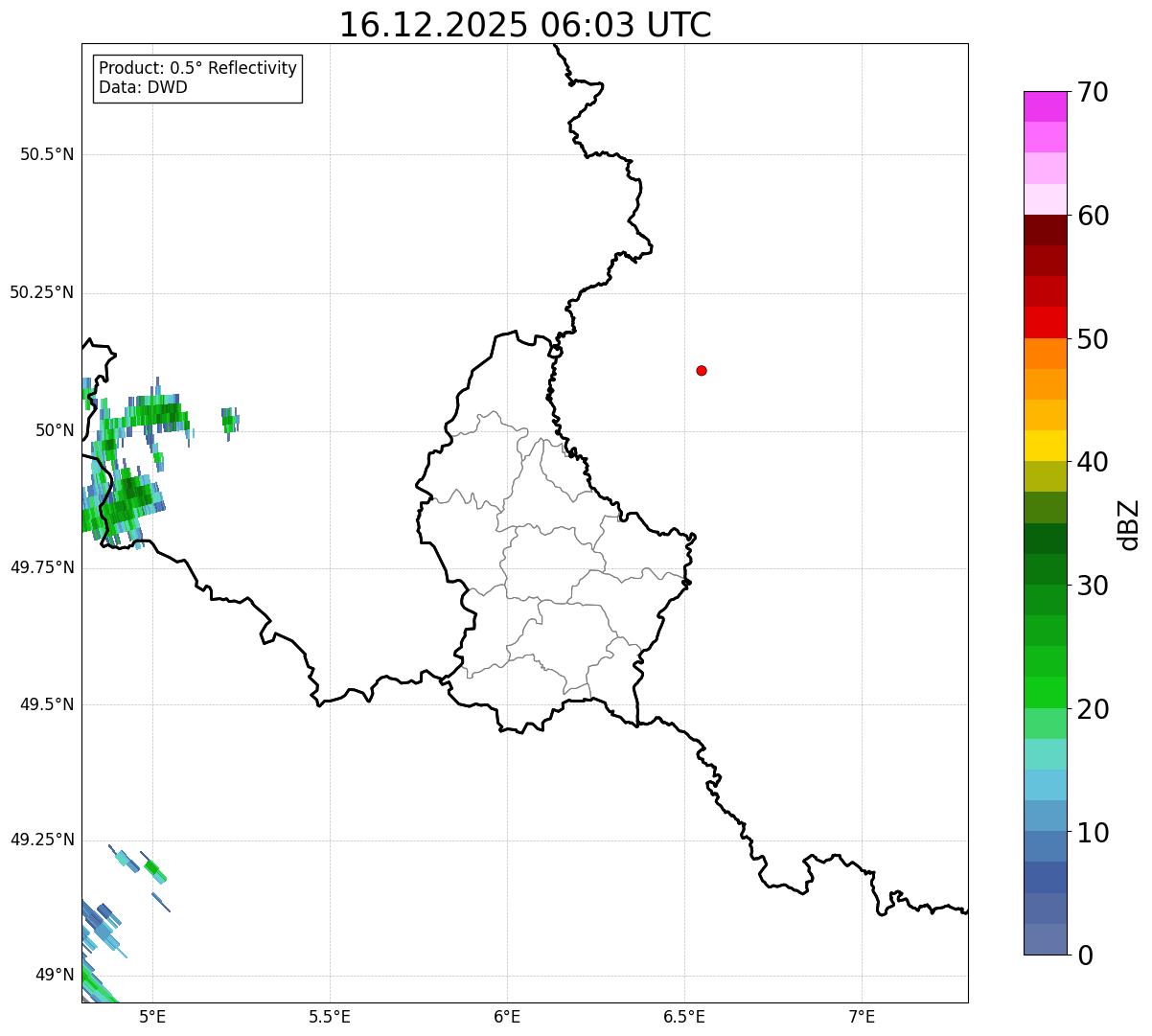
Task: Click the 5.5°E longitude label
Action: pos(330,1017)
